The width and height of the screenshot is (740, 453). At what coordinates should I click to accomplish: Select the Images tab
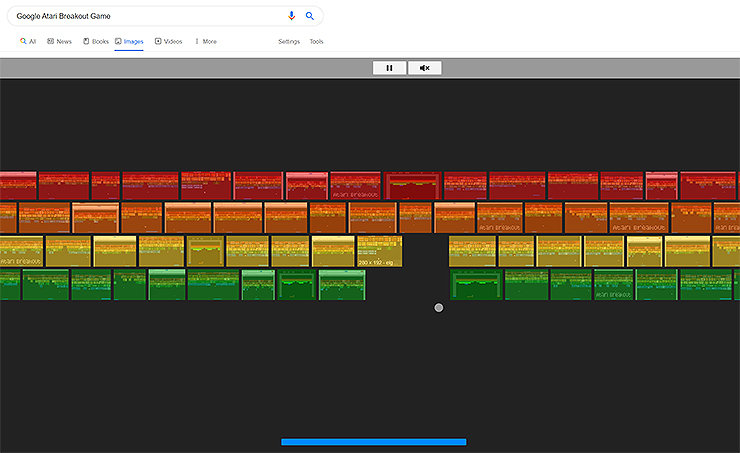click(x=129, y=42)
